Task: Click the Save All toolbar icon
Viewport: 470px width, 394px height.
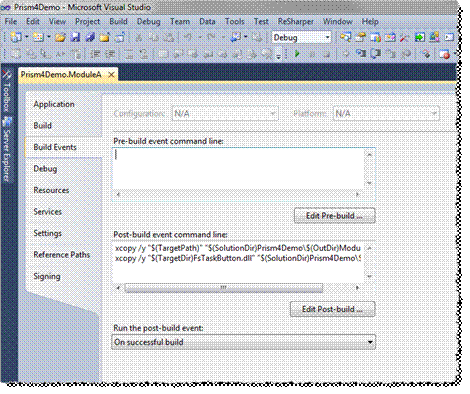Action: (x=90, y=37)
